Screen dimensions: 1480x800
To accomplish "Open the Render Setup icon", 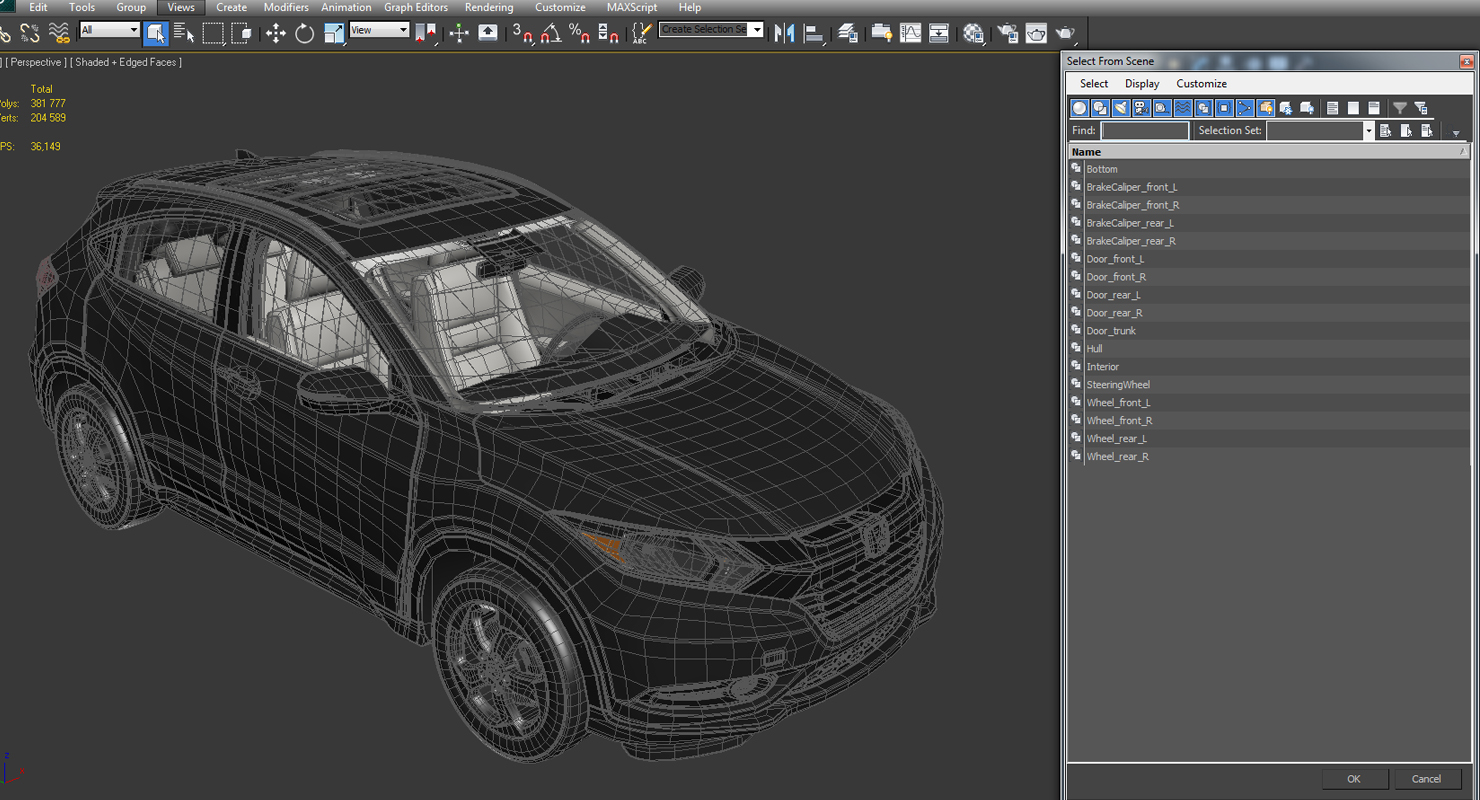I will pyautogui.click(x=1007, y=33).
